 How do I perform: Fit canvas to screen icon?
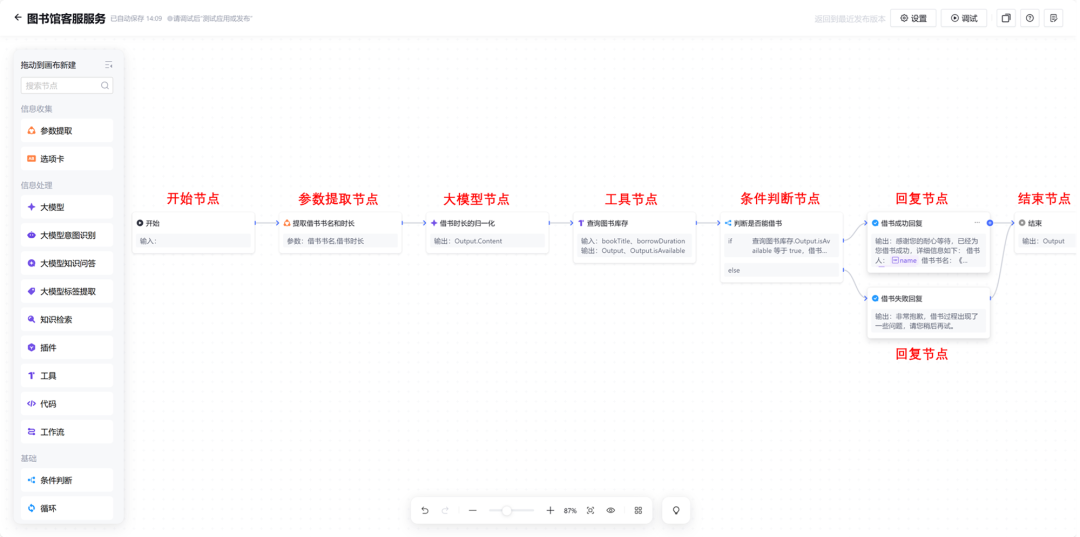pyautogui.click(x=590, y=510)
